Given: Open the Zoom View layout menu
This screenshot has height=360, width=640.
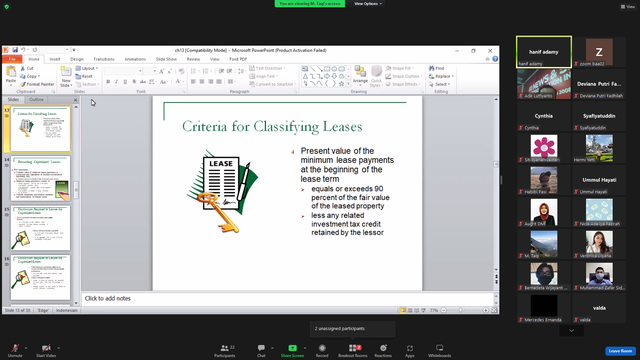Looking at the screenshot, I should click(x=628, y=7).
